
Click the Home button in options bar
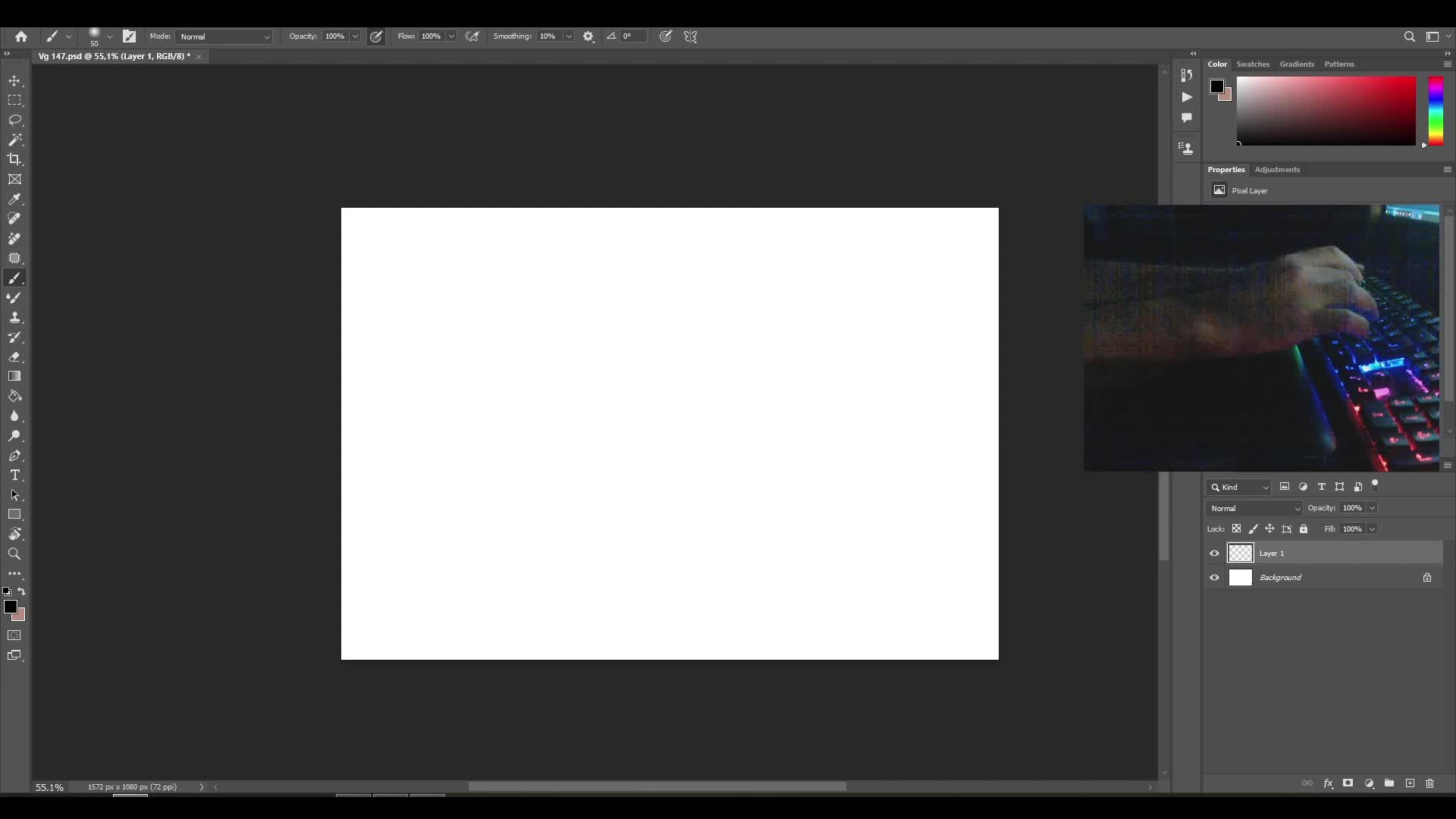21,36
